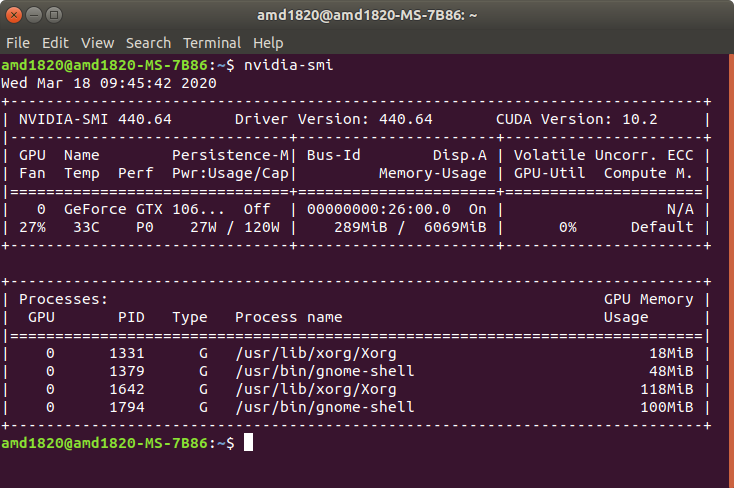
Task: Click the Type column header
Action: (x=190, y=317)
